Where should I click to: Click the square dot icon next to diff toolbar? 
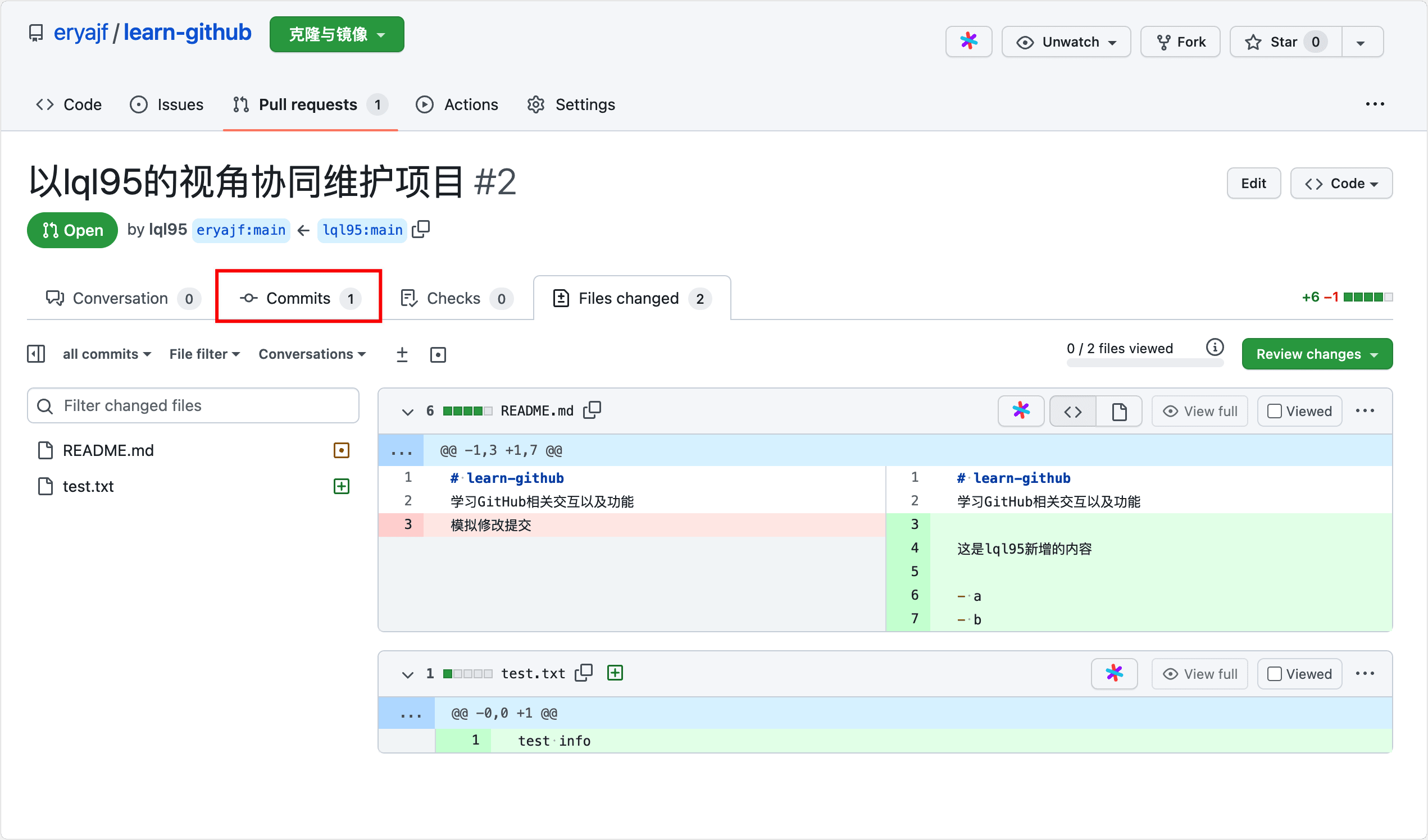coord(438,354)
